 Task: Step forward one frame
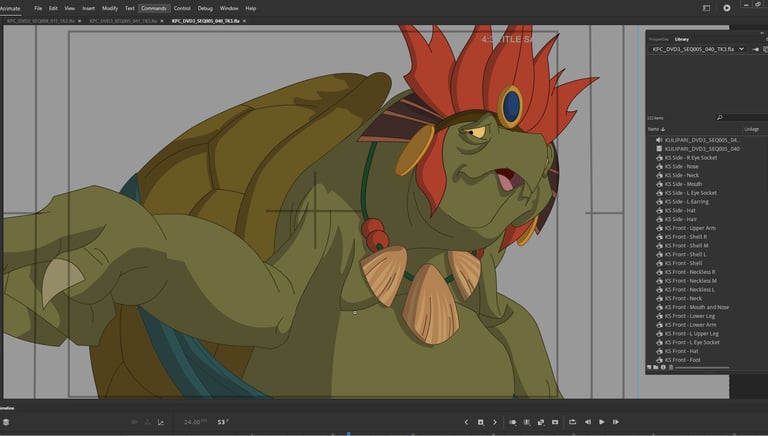[x=616, y=422]
